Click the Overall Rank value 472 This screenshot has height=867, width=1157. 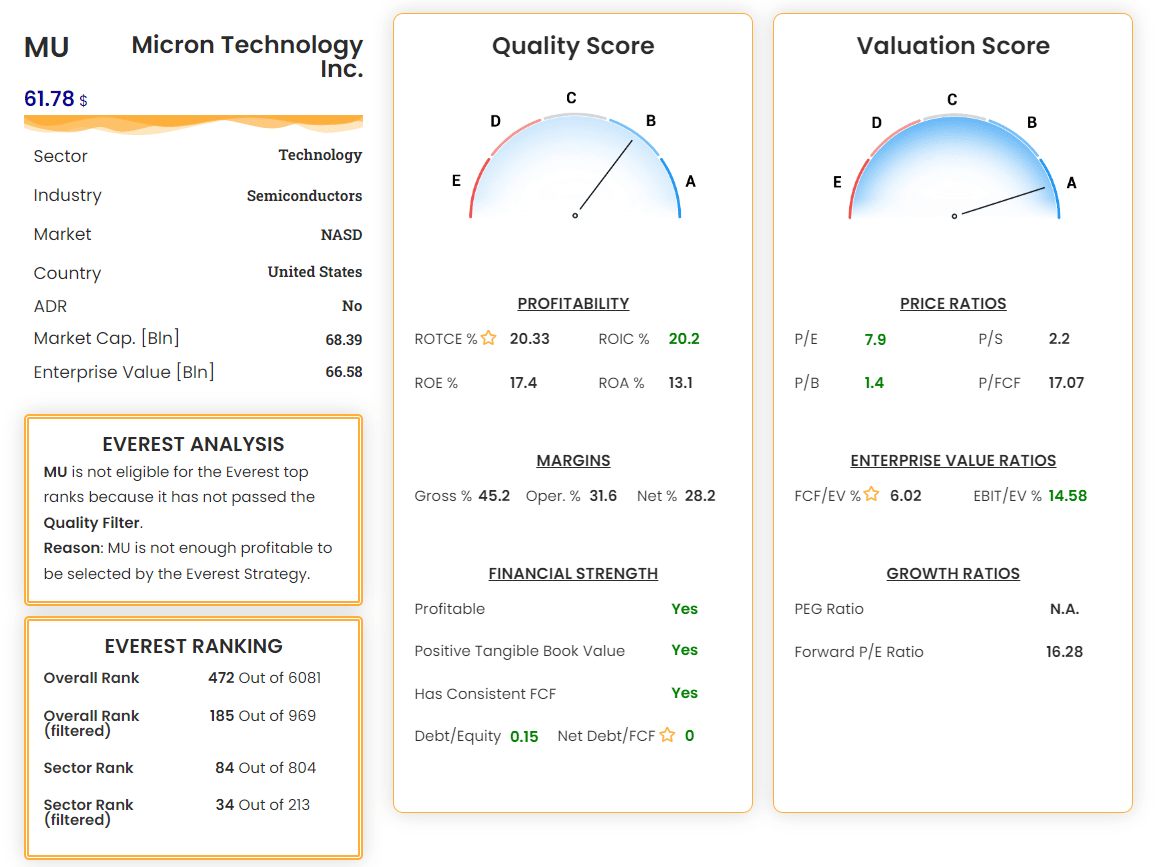[221, 677]
